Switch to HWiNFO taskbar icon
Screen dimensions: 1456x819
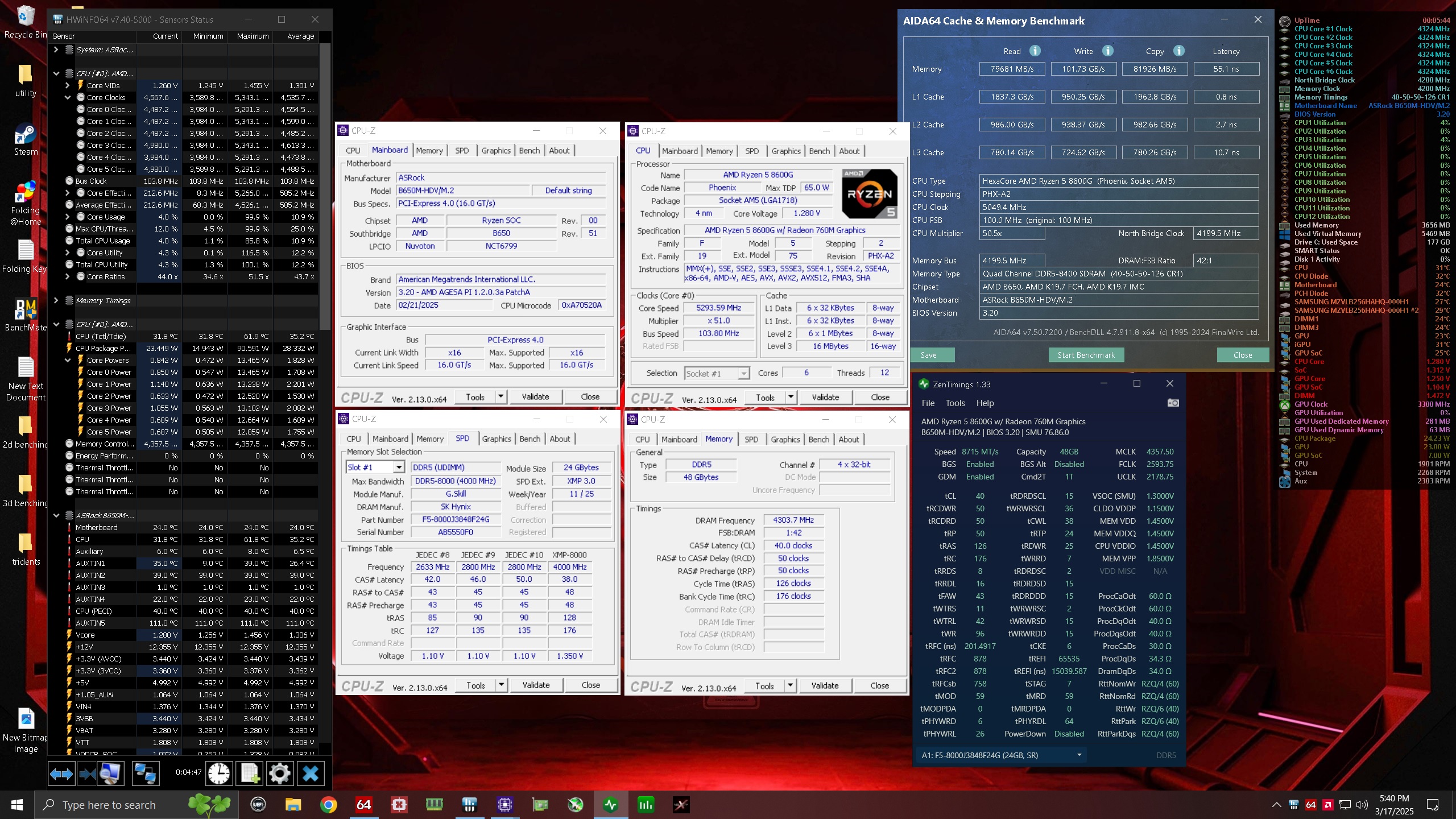point(469,804)
